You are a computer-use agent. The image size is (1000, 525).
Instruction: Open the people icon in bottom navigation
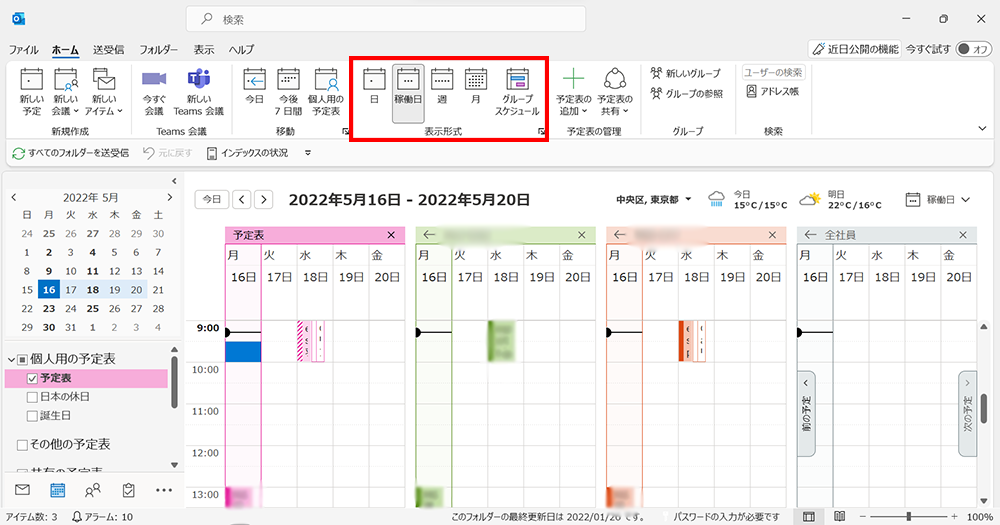point(93,490)
